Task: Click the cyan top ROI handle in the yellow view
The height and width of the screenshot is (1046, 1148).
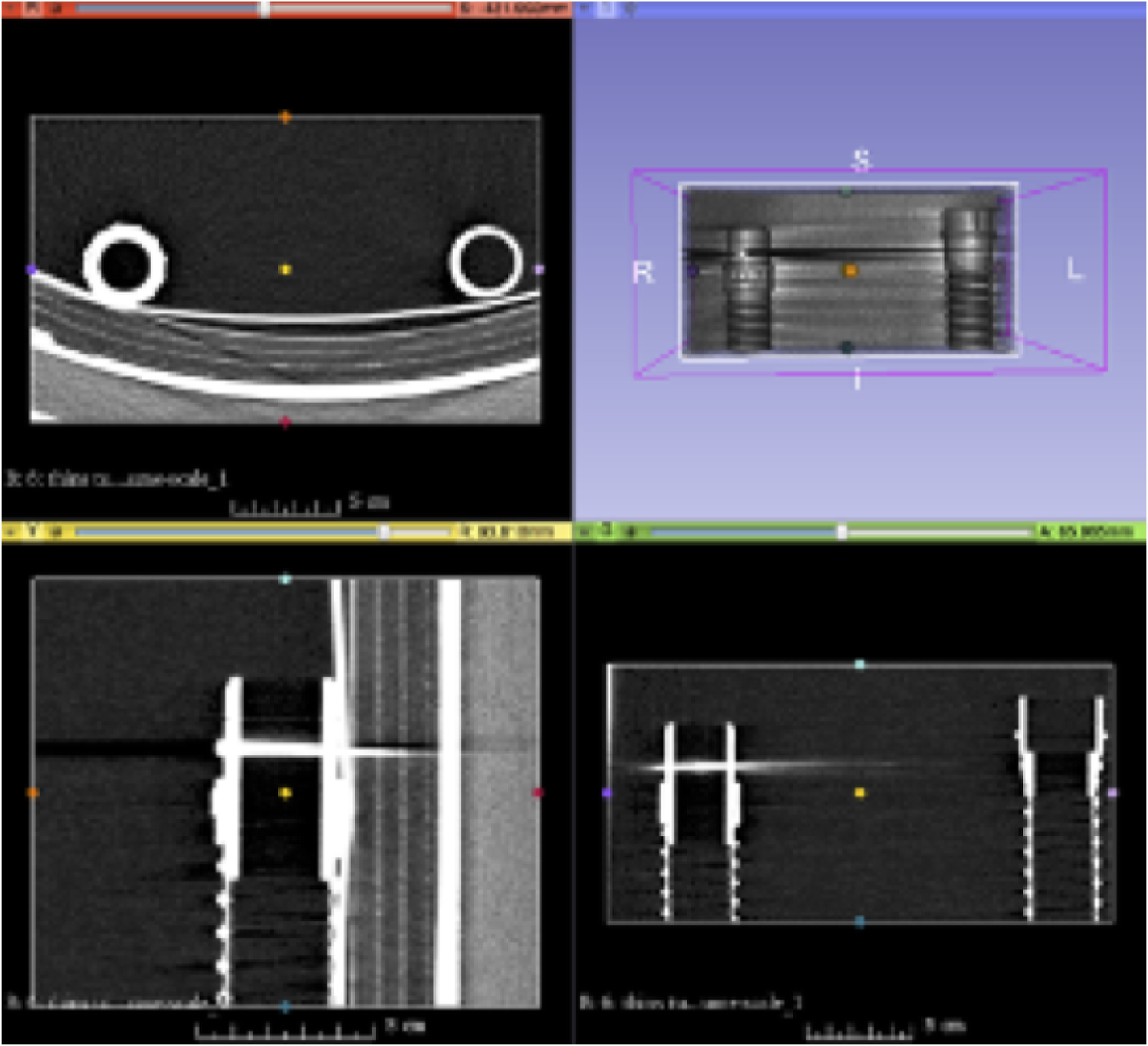Action: coord(284,579)
